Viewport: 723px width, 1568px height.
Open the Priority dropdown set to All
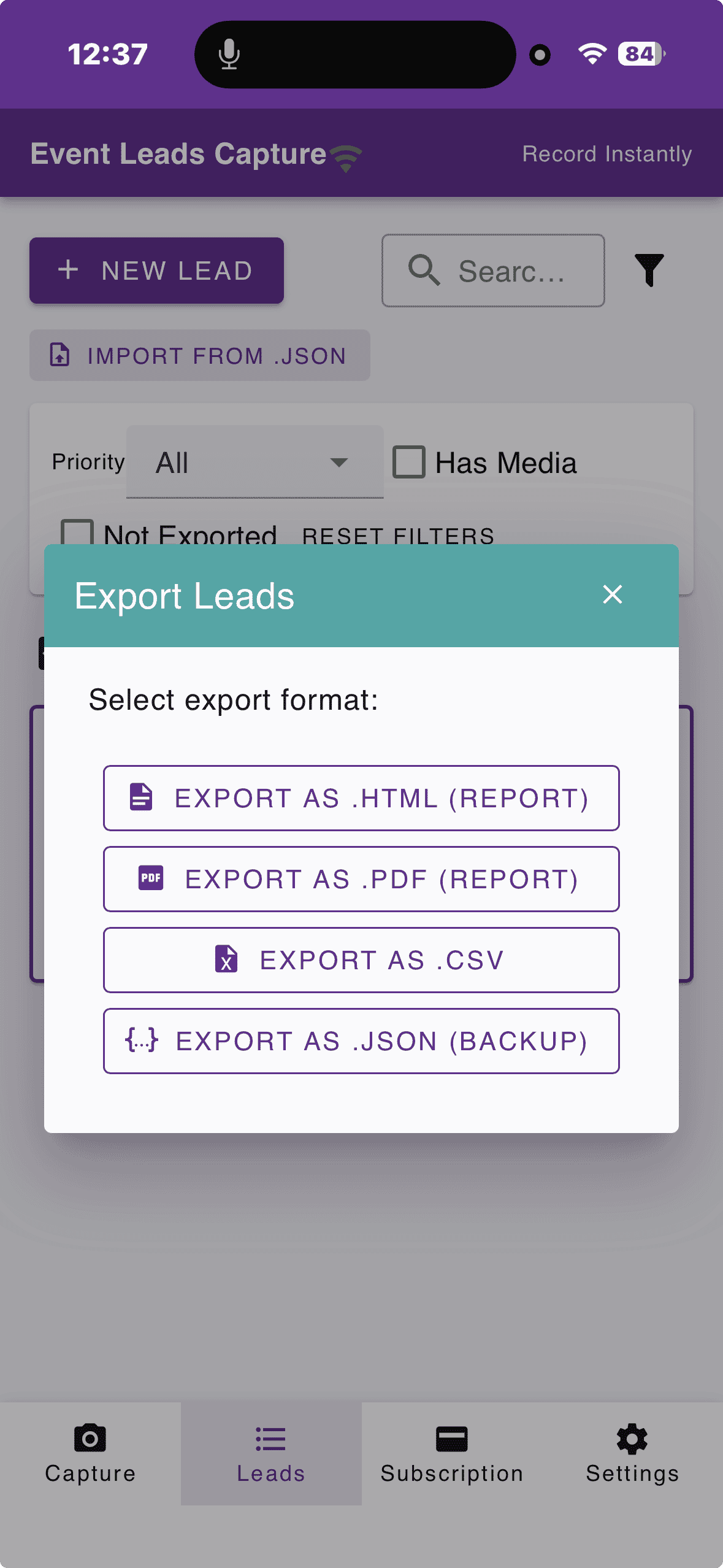pos(254,462)
